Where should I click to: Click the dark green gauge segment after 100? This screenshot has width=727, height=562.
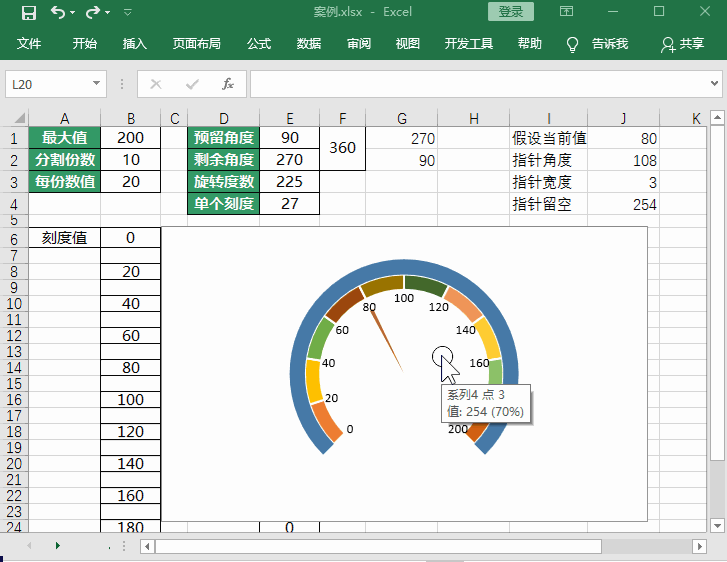click(x=424, y=285)
